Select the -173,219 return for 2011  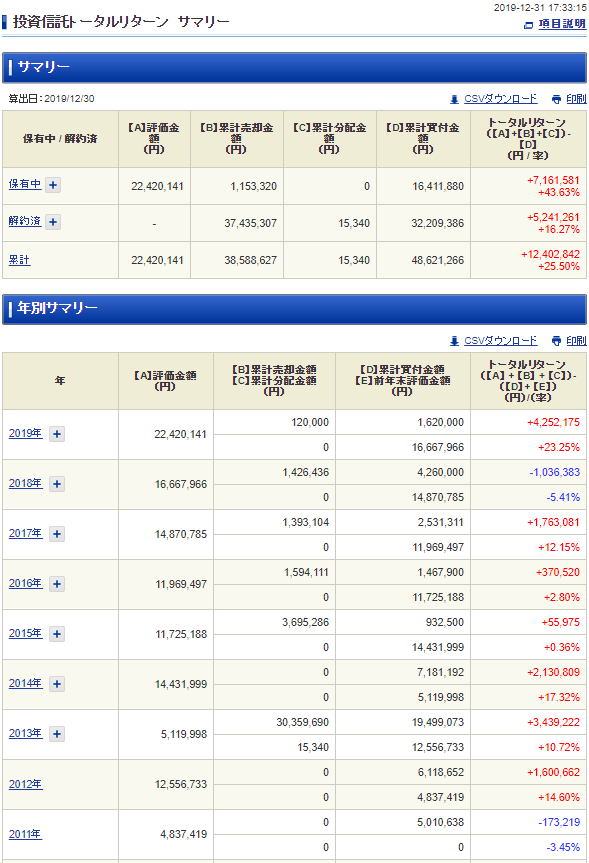point(559,822)
